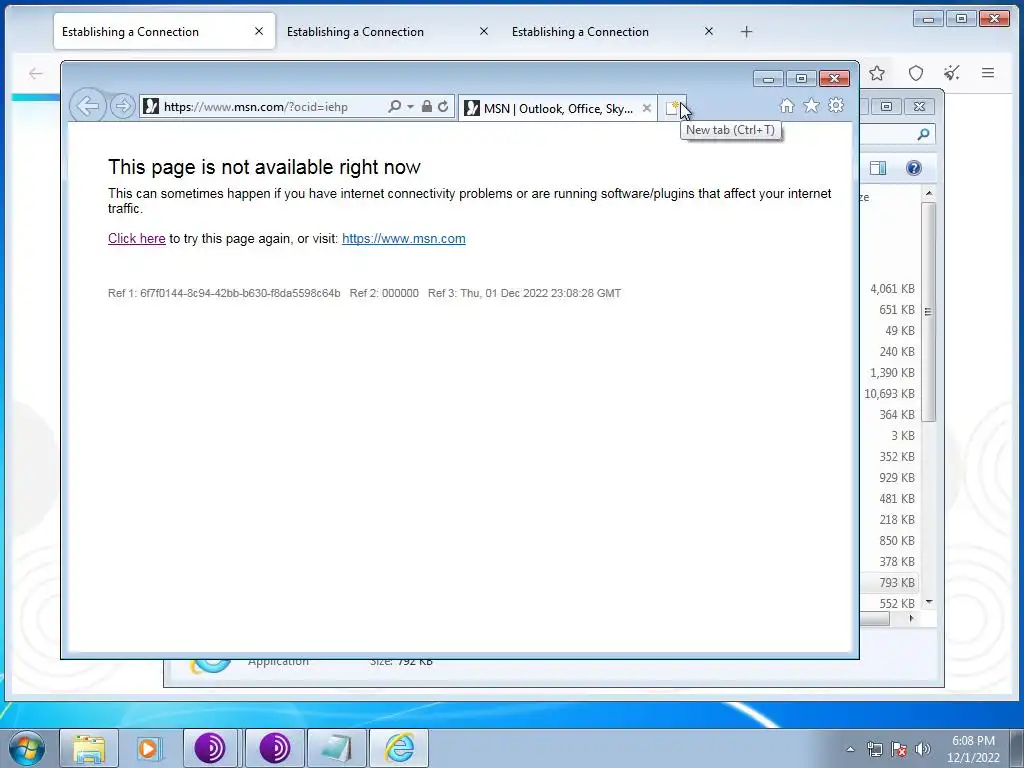
Task: Show hidden tray icons arrow
Action: click(850, 749)
